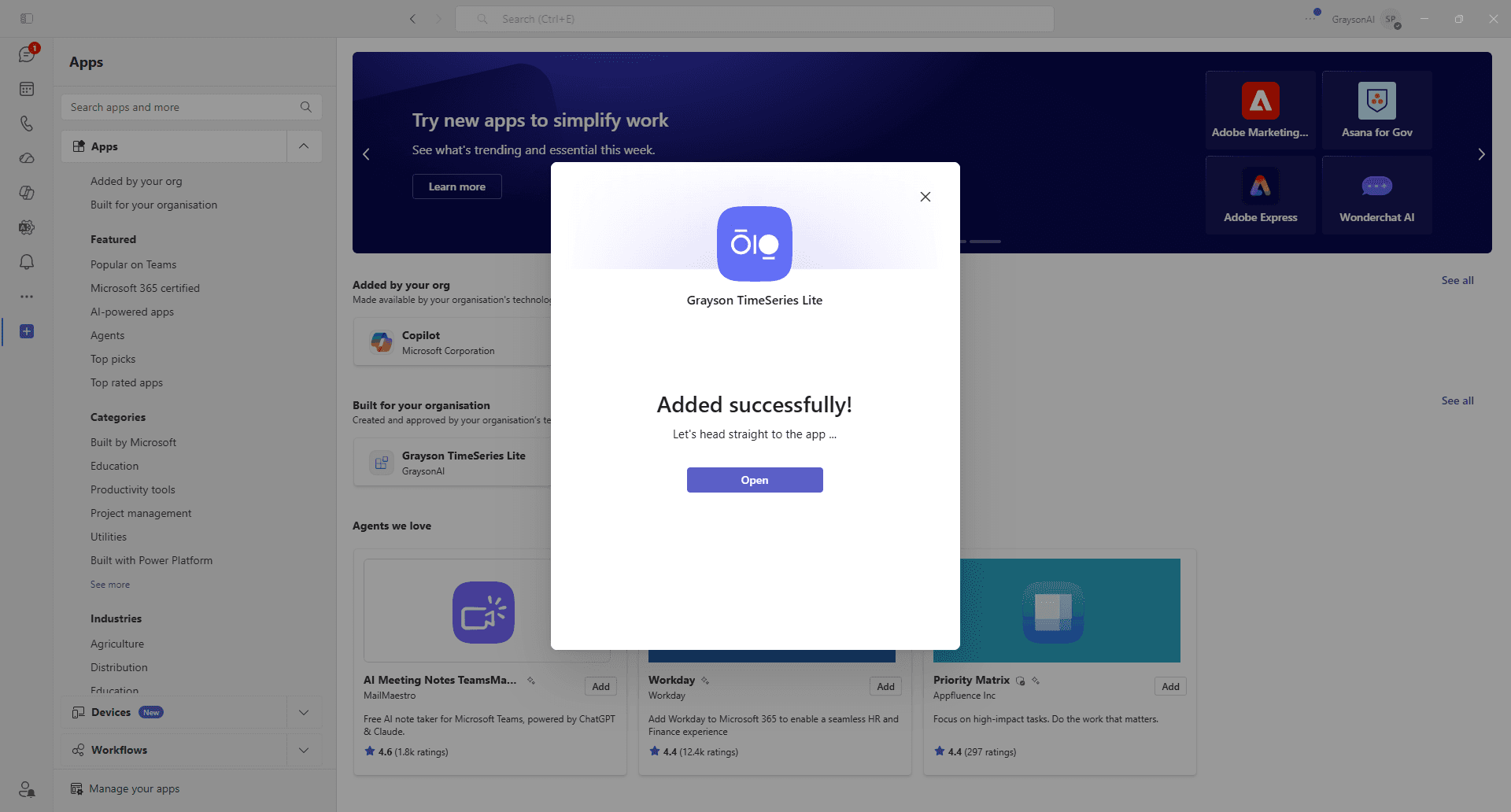1511x812 pixels.
Task: Show previous banner slide with left arrow
Action: click(x=366, y=154)
